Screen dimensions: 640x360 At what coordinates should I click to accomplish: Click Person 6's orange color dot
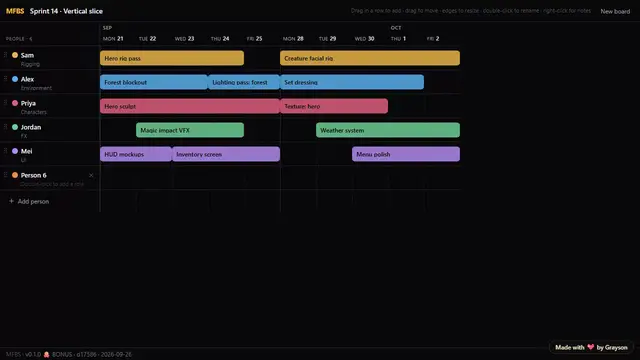(x=15, y=175)
